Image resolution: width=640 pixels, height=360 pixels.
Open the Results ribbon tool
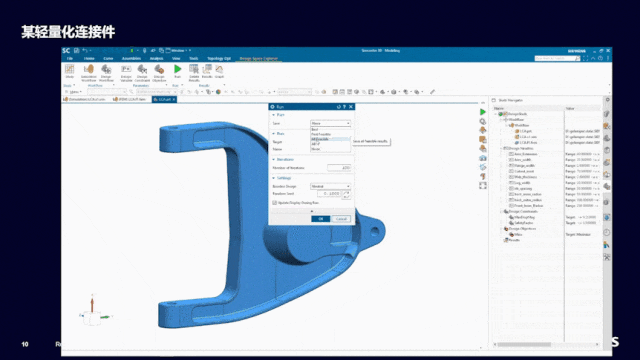[207, 71]
